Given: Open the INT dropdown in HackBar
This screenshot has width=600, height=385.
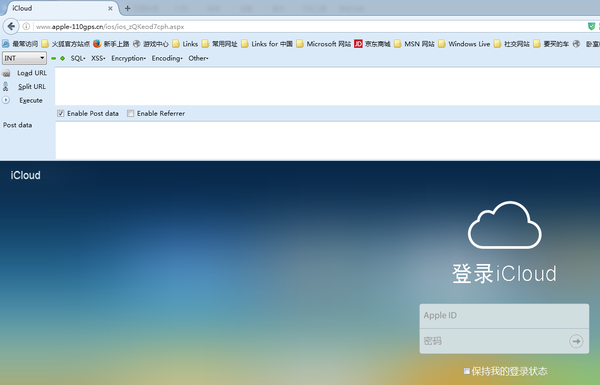Looking at the screenshot, I should pyautogui.click(x=24, y=58).
